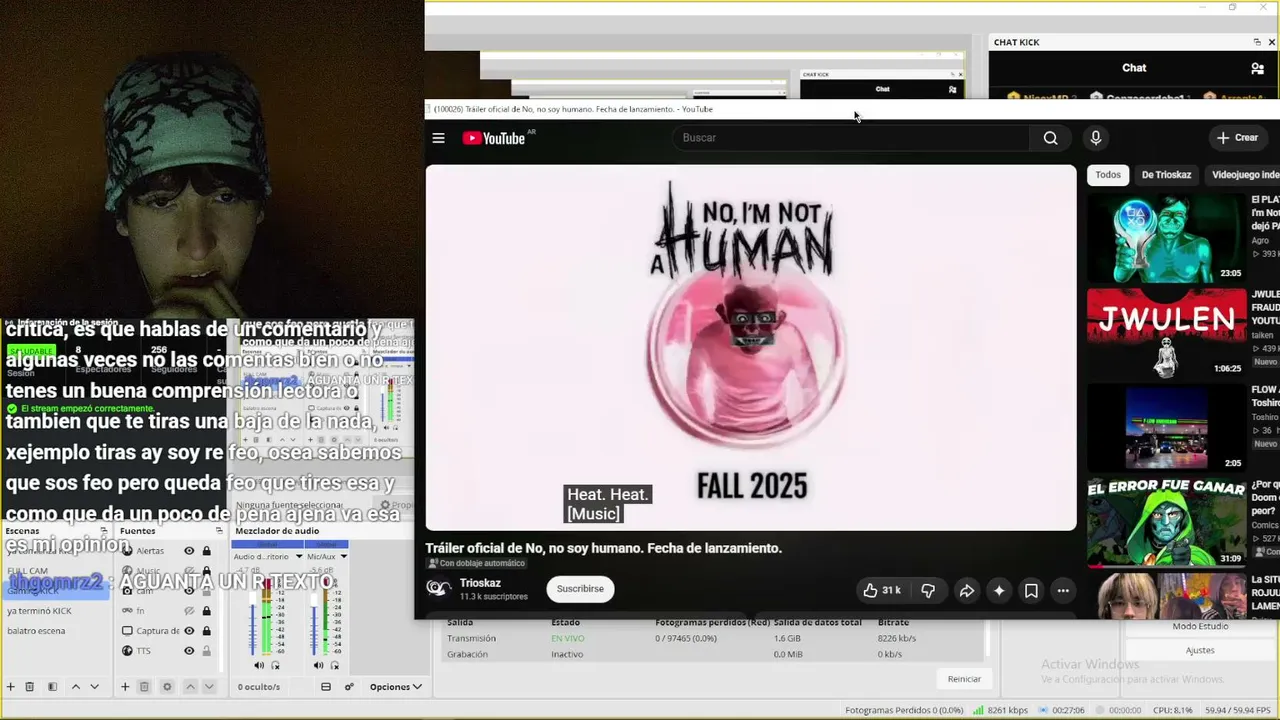Pop out the Chat Kick dock

[1257, 42]
